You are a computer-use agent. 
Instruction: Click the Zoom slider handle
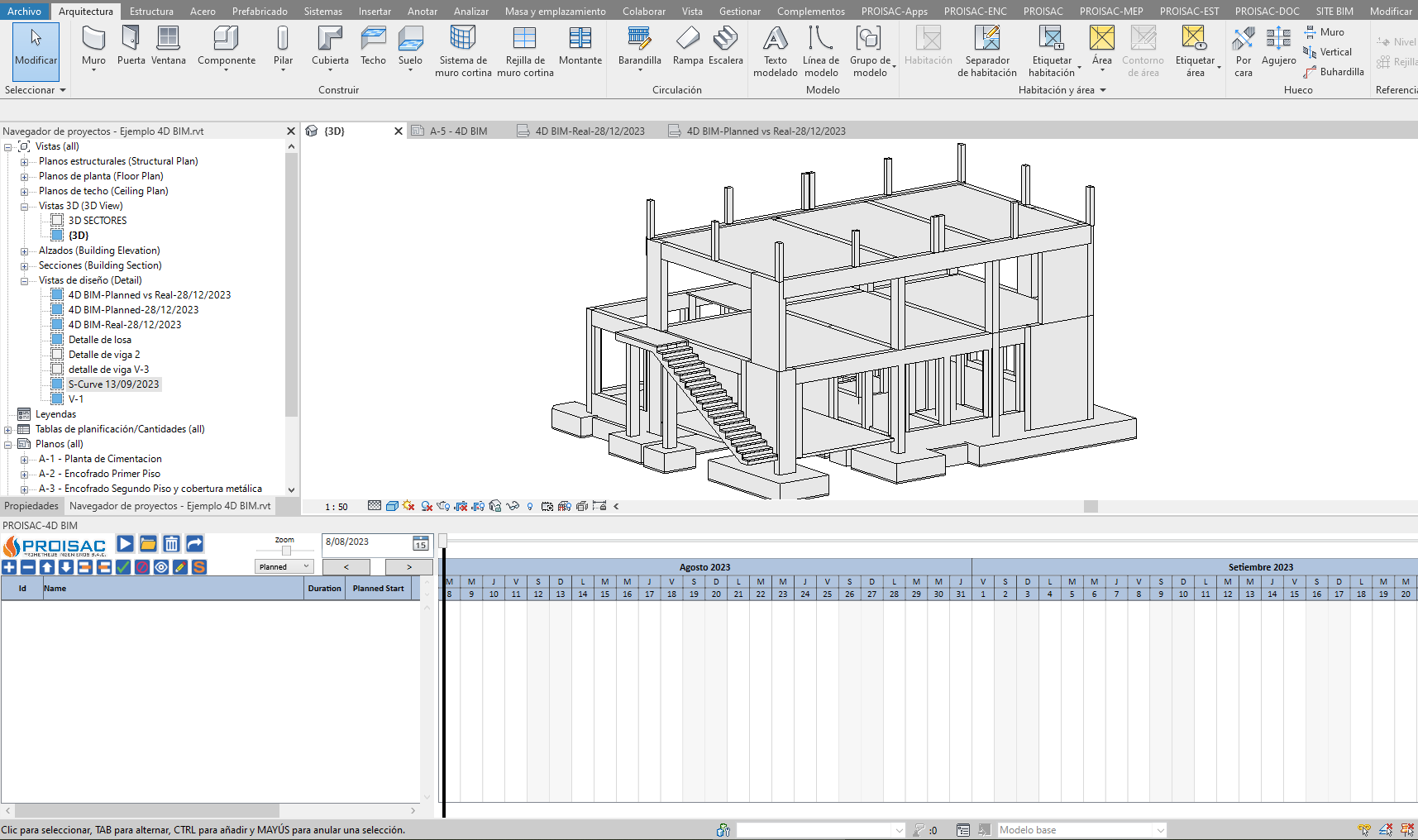(x=286, y=551)
